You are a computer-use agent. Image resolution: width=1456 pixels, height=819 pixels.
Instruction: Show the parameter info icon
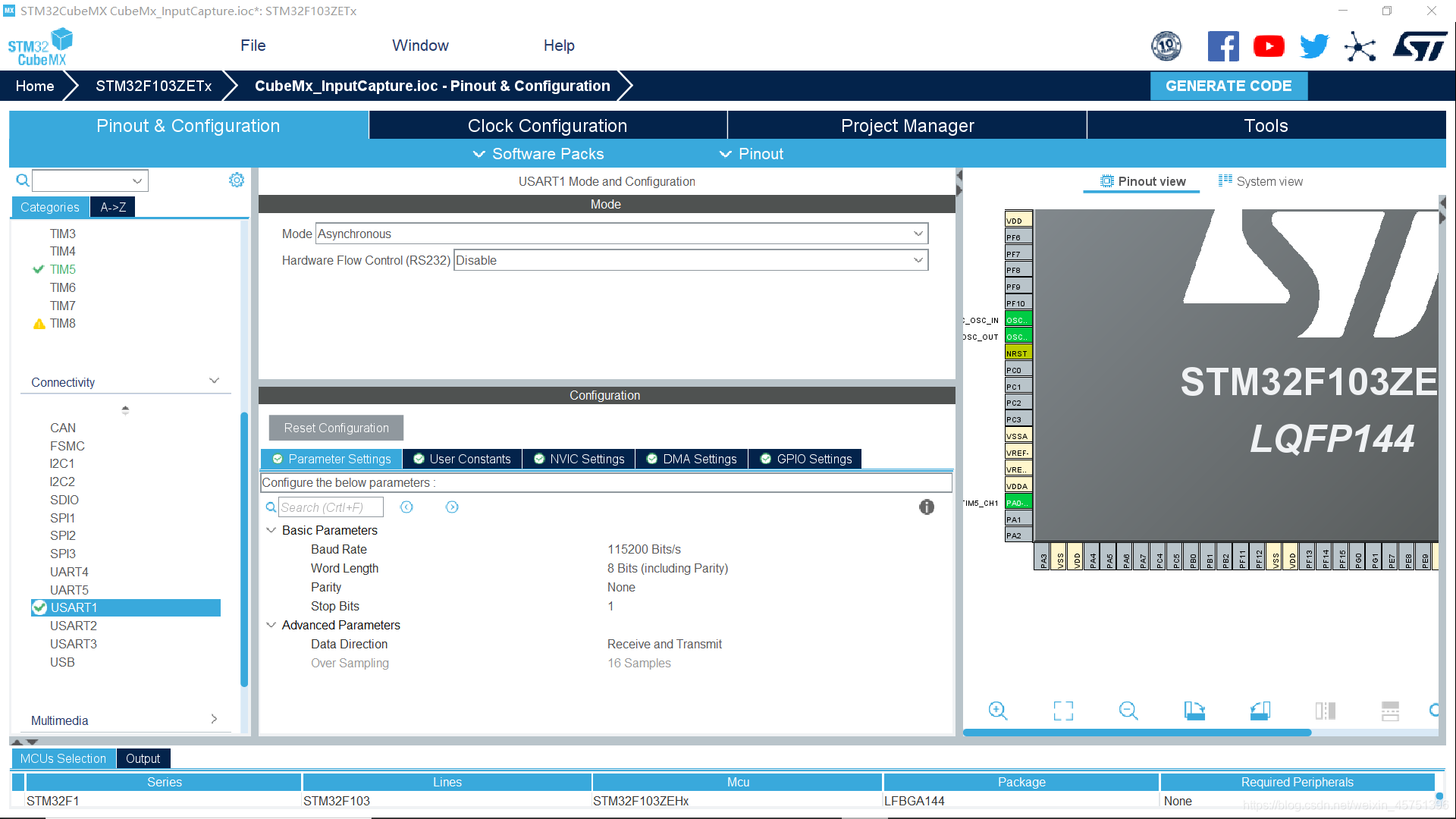(x=927, y=507)
